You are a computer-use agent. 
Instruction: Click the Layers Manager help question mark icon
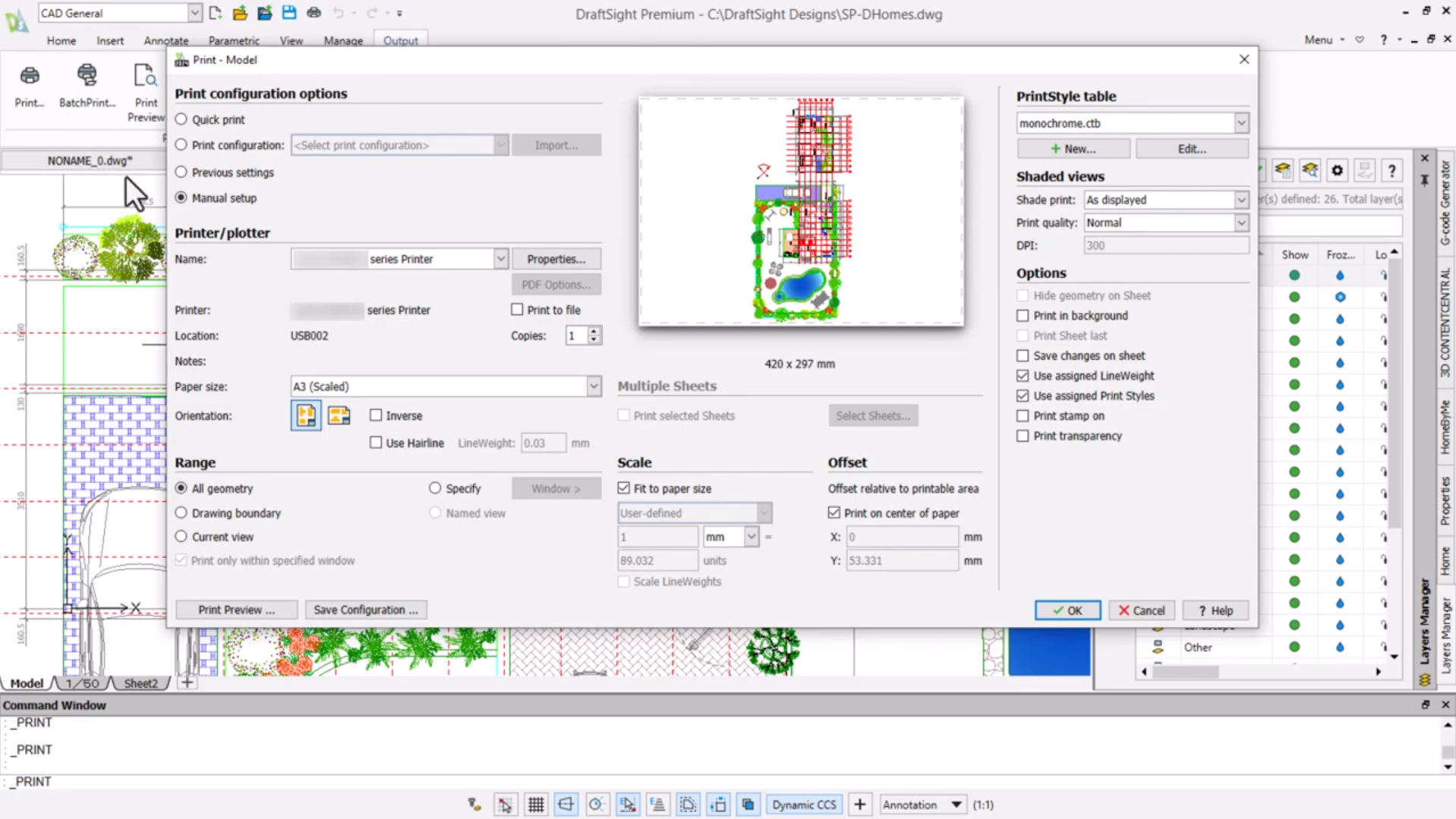click(x=1391, y=170)
